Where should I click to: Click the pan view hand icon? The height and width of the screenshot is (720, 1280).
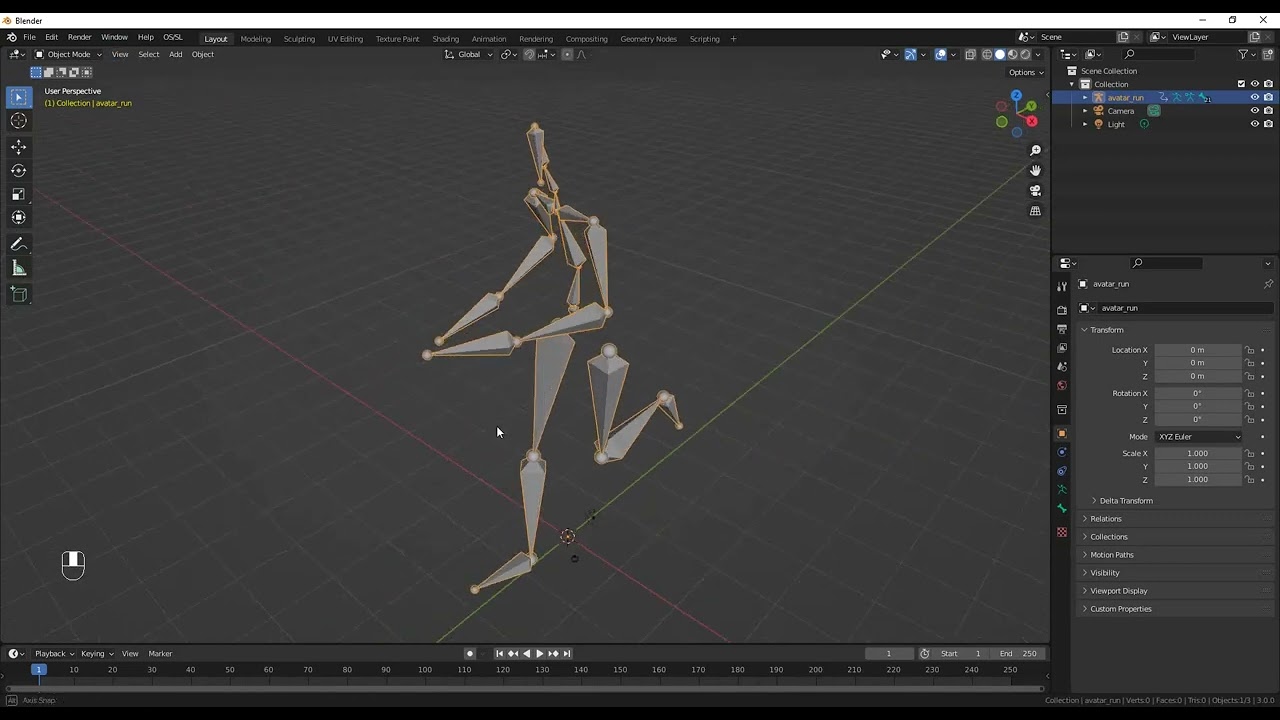pyautogui.click(x=1035, y=170)
